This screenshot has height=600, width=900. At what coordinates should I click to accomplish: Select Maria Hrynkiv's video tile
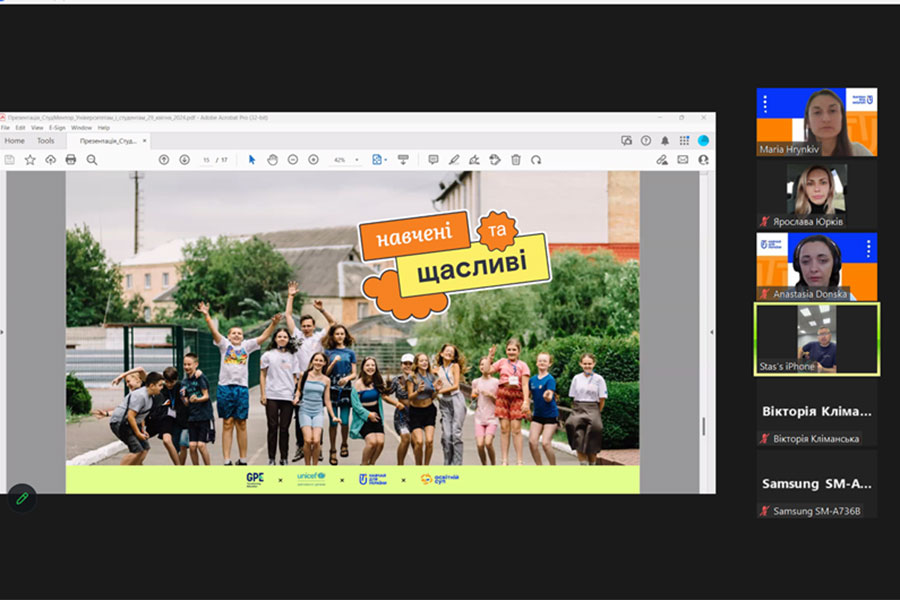817,122
